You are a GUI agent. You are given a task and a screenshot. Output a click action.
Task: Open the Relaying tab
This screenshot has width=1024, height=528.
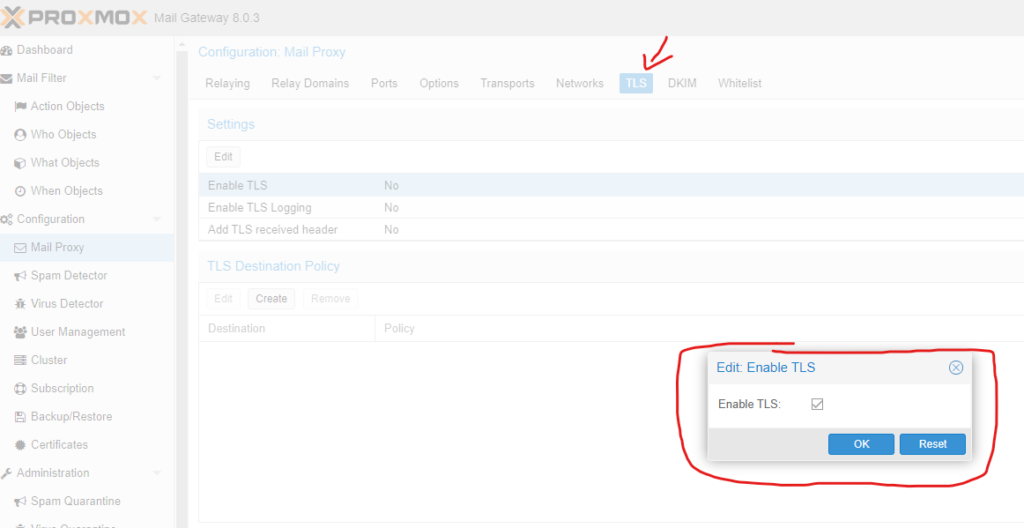227,84
